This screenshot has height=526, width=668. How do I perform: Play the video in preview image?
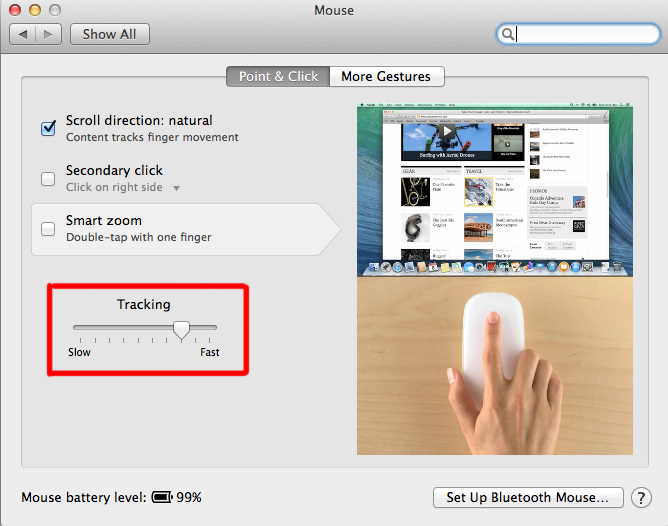tap(446, 131)
